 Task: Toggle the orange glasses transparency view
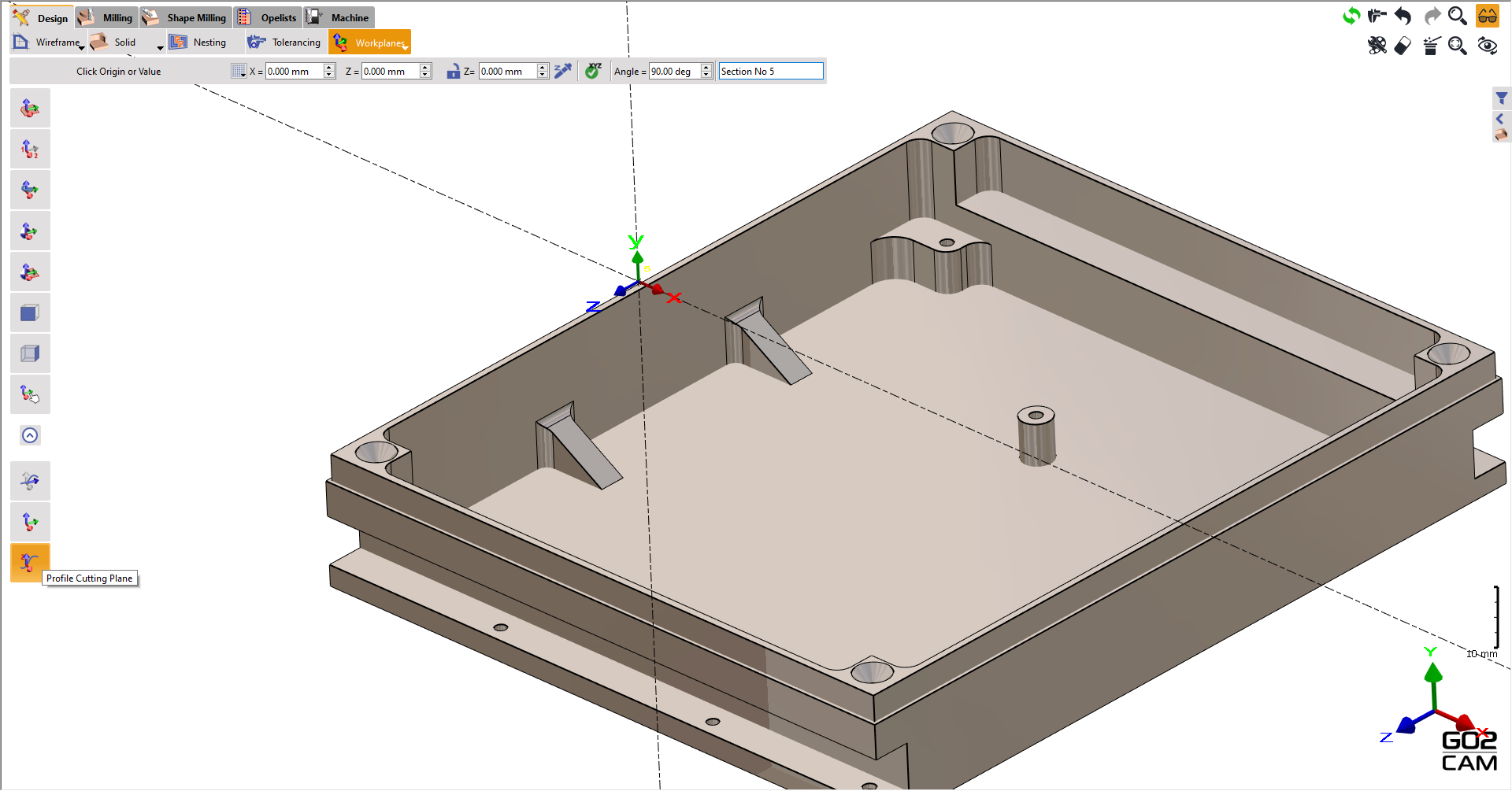(1488, 15)
